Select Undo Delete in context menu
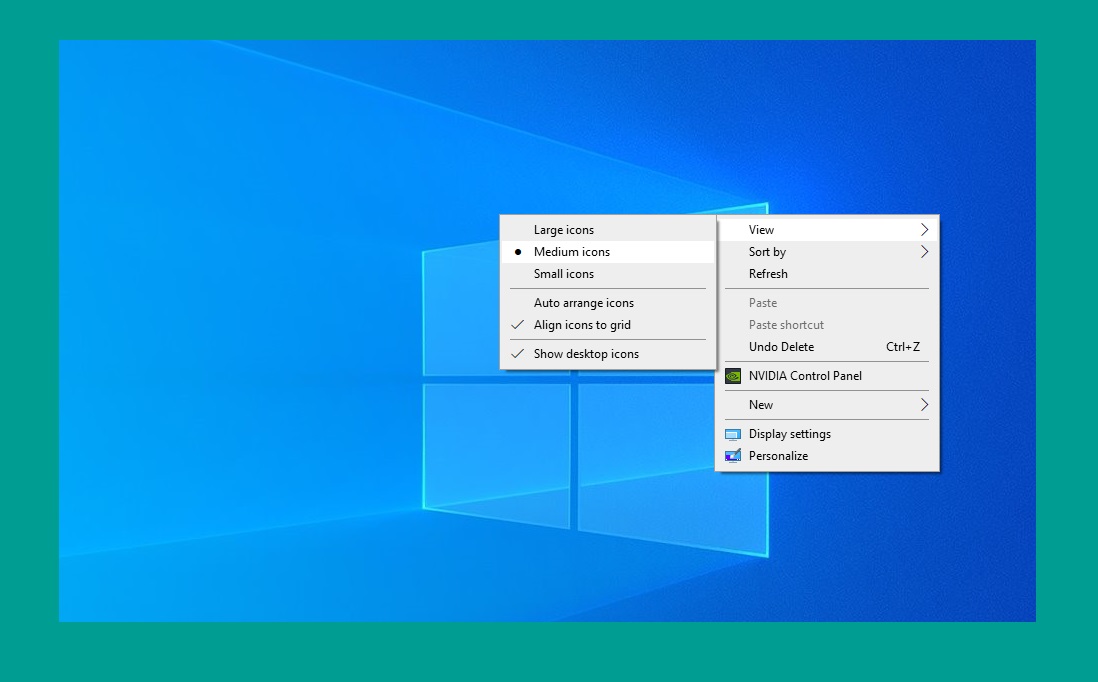This screenshot has height=682, width=1098. 827,347
